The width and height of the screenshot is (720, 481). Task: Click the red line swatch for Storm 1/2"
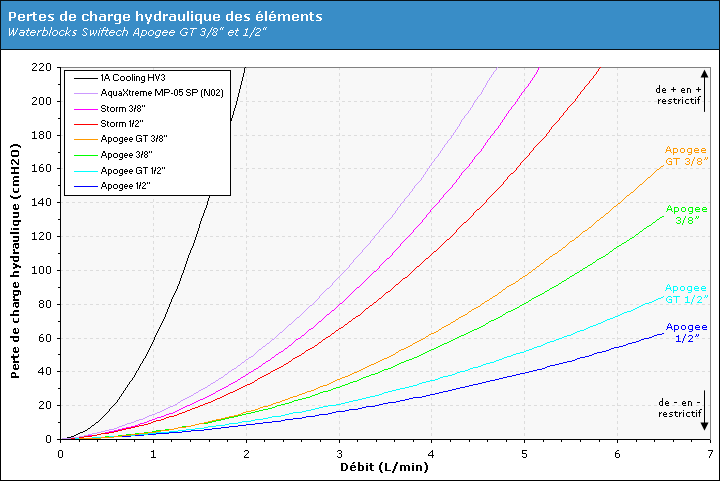click(x=86, y=124)
